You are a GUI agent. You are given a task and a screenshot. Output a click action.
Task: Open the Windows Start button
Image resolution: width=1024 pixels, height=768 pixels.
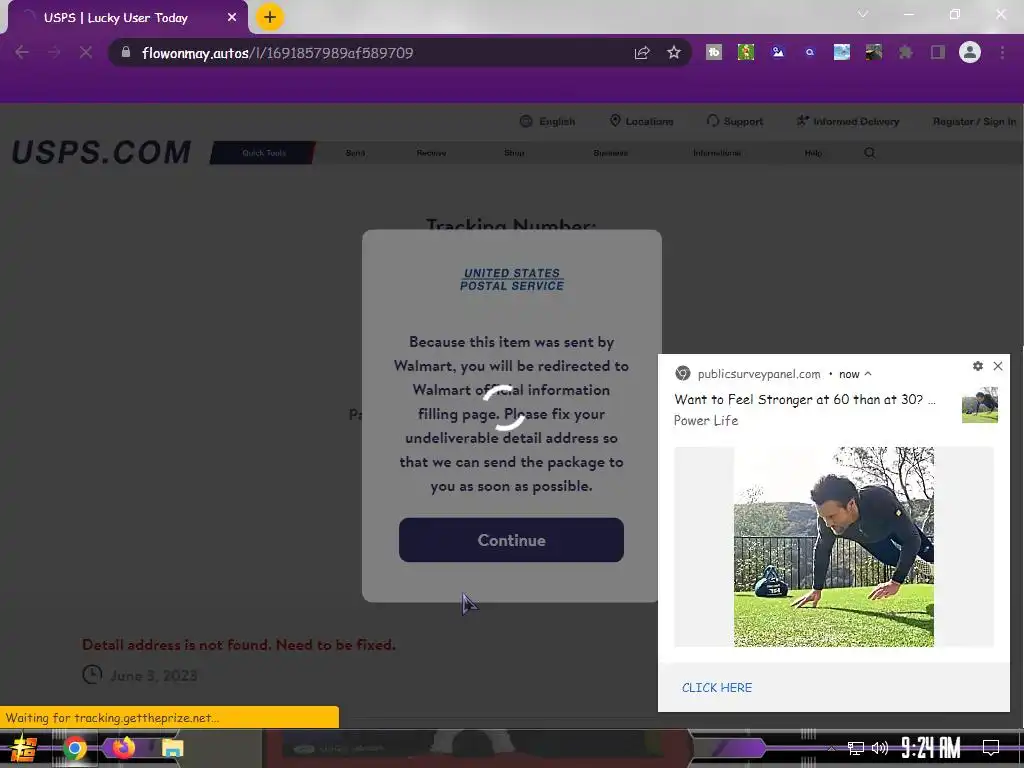(x=22, y=748)
